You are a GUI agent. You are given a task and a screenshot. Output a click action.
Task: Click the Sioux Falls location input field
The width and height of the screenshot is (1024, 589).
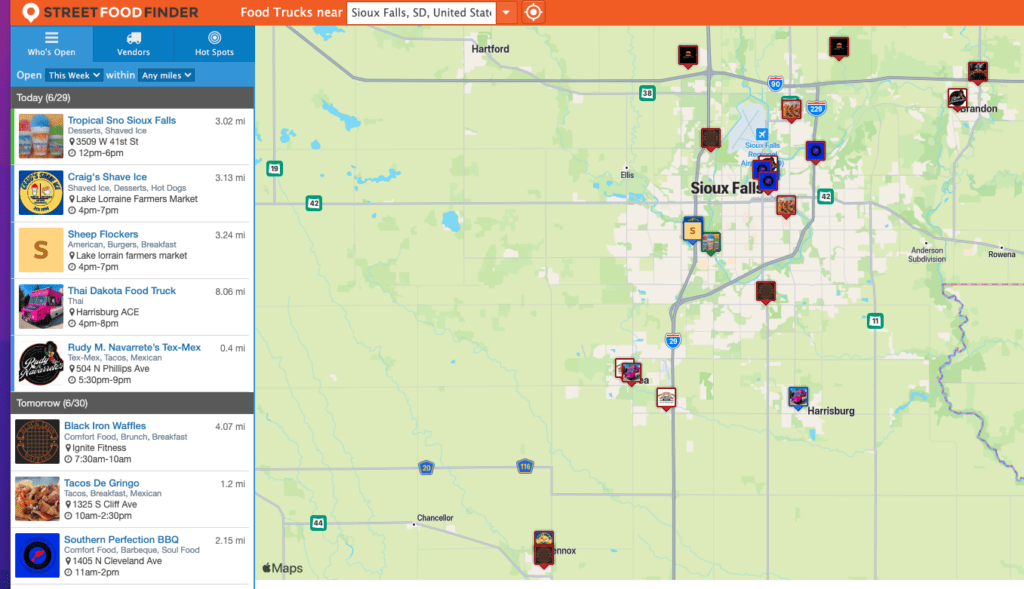pyautogui.click(x=420, y=13)
